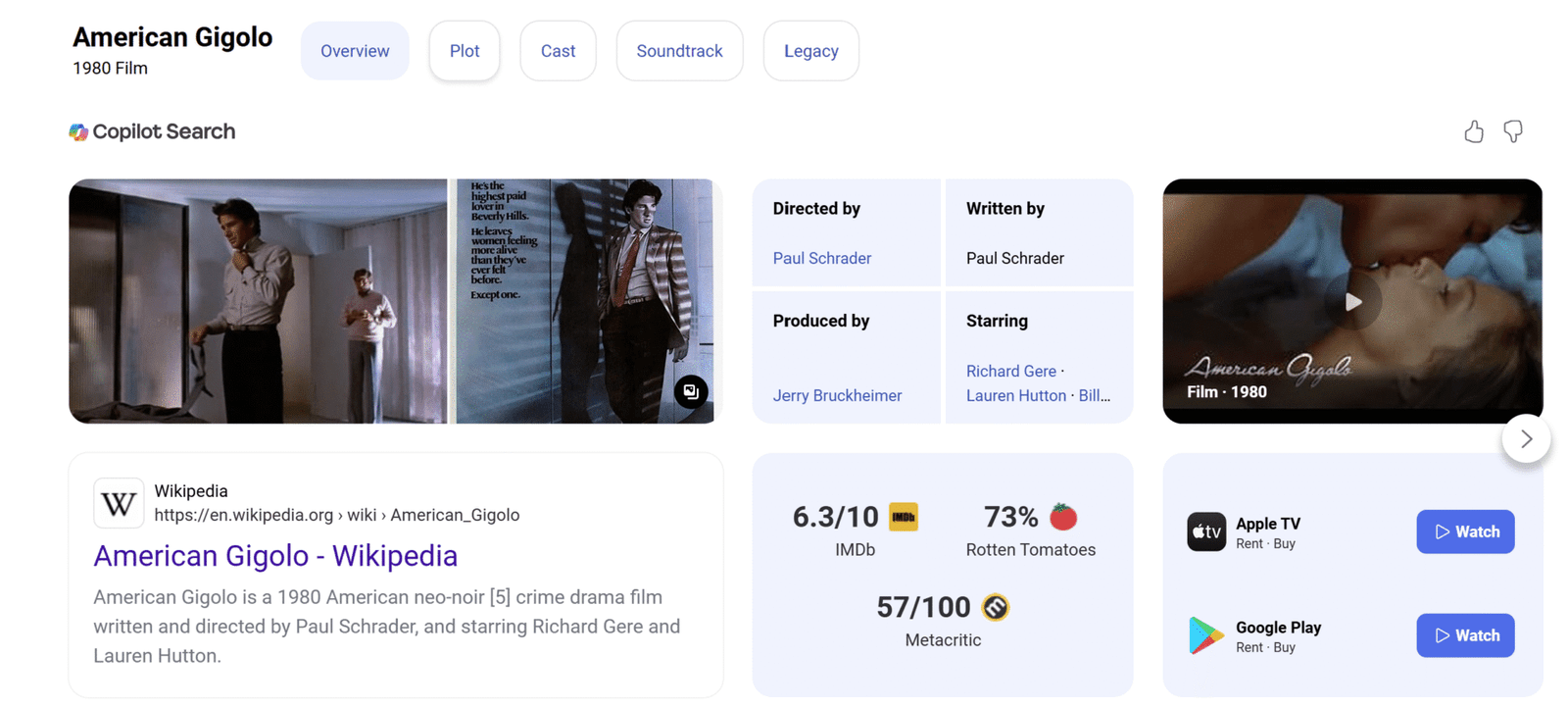This screenshot has width=1568, height=707.
Task: Click the Wikipedia W logo icon
Action: click(x=119, y=503)
